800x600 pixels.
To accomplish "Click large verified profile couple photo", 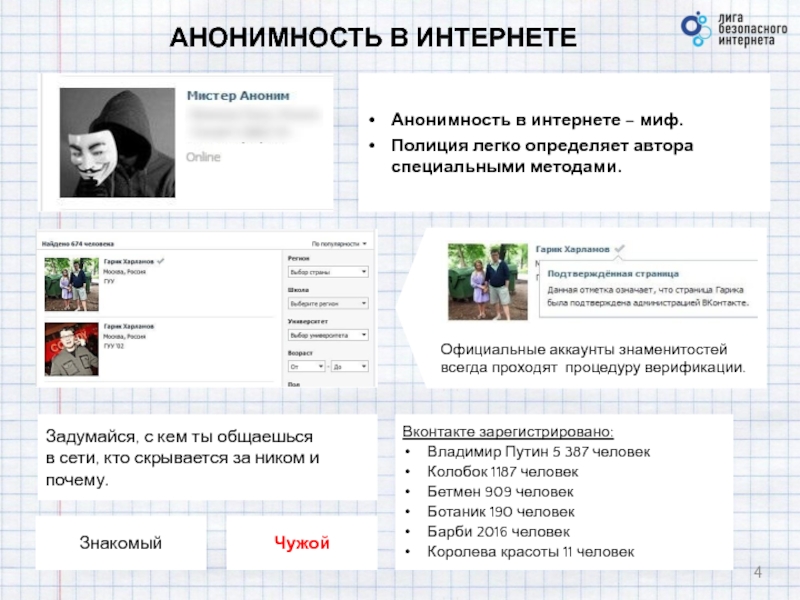I will (488, 282).
